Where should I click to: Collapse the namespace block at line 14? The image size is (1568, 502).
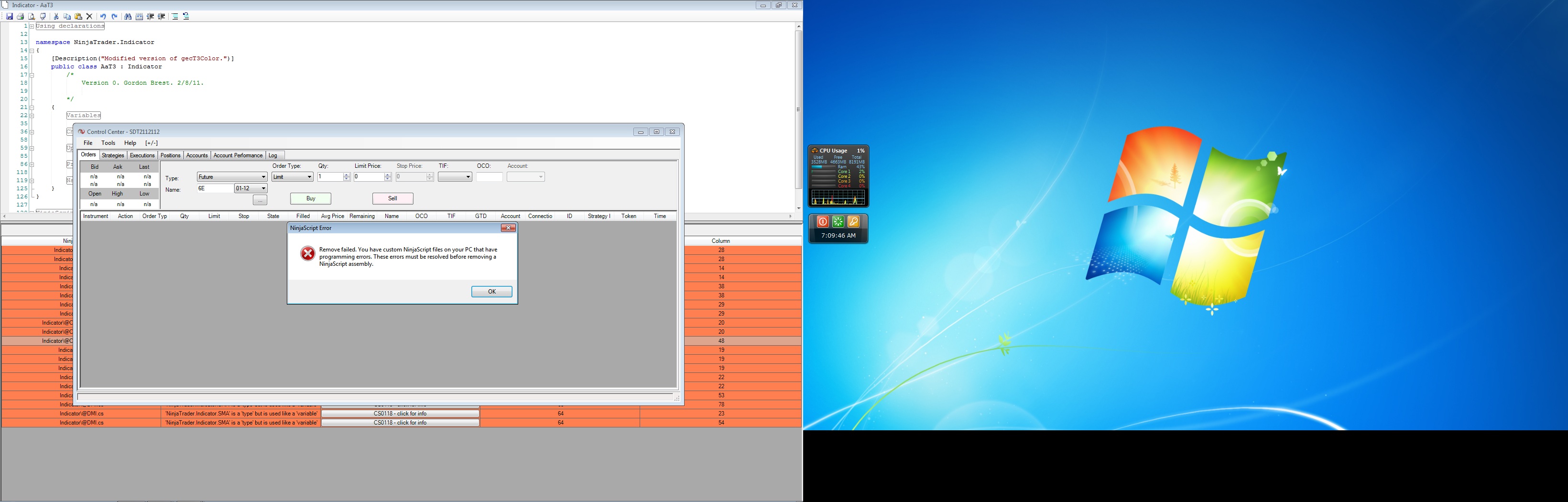32,51
